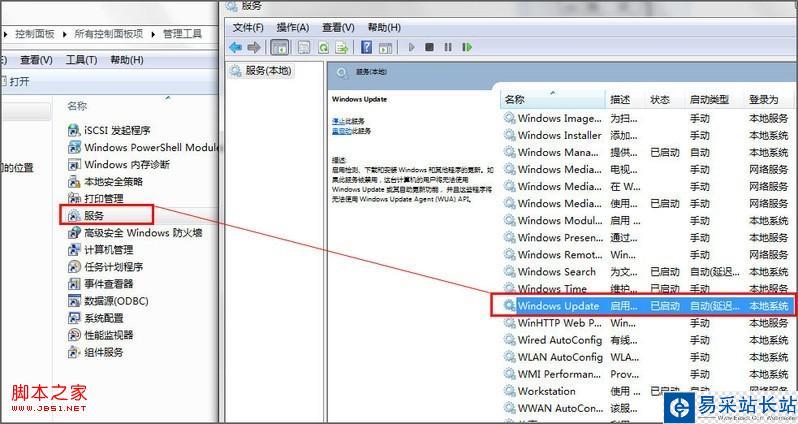Screen dimensions: 798x424
Task: Expand the arrow before 所有控制面板项 breadcrumb
Action: 65,35
